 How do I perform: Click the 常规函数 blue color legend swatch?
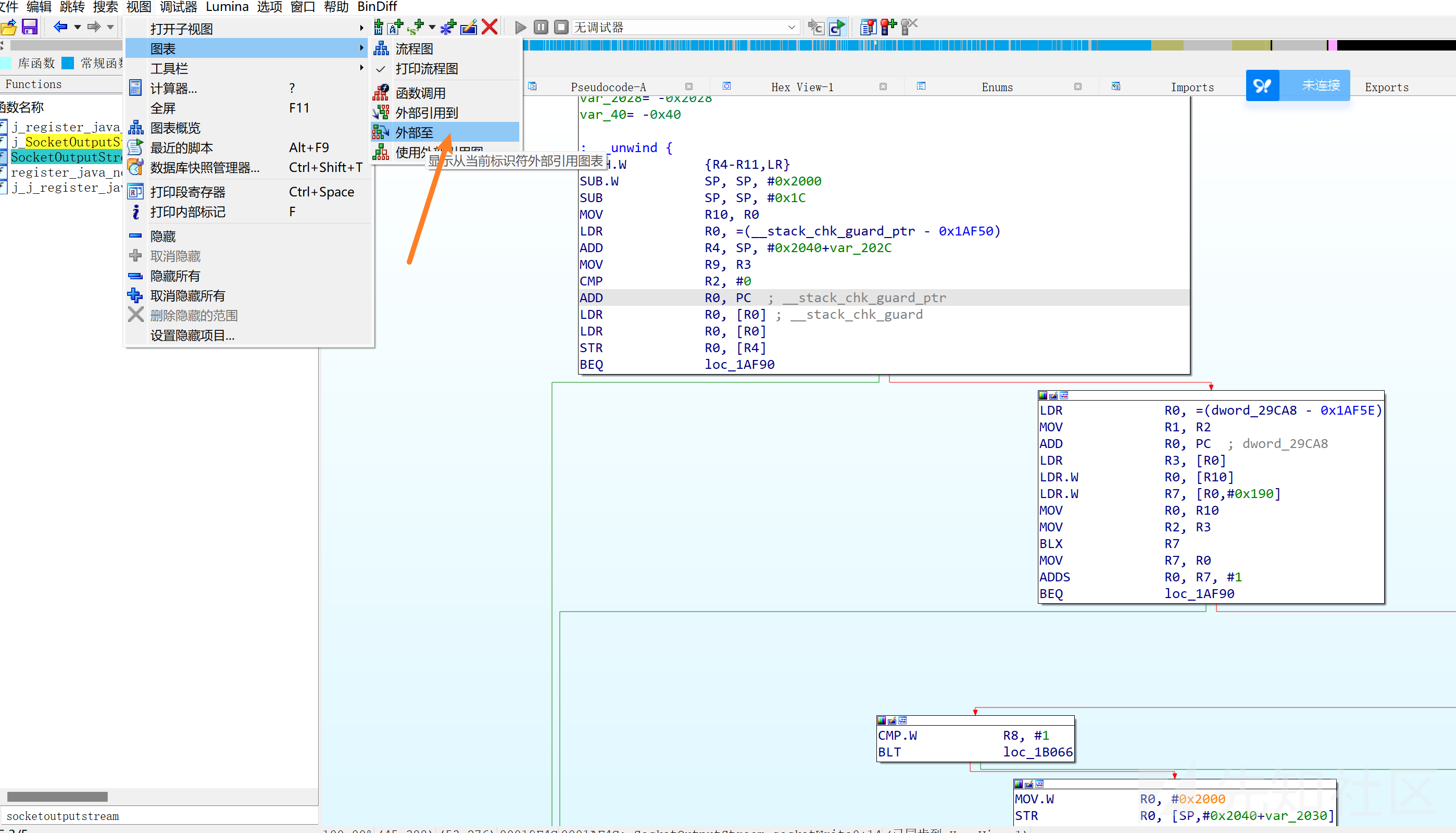[68, 63]
